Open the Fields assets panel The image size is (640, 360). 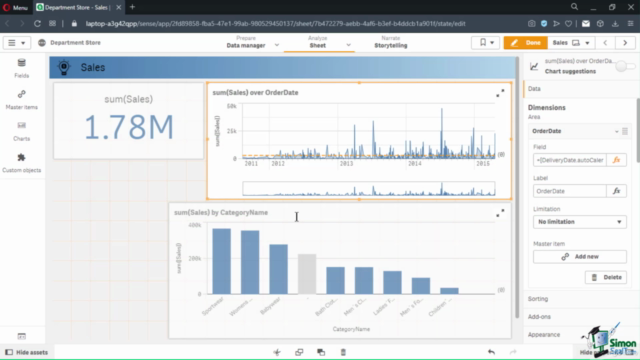22,68
